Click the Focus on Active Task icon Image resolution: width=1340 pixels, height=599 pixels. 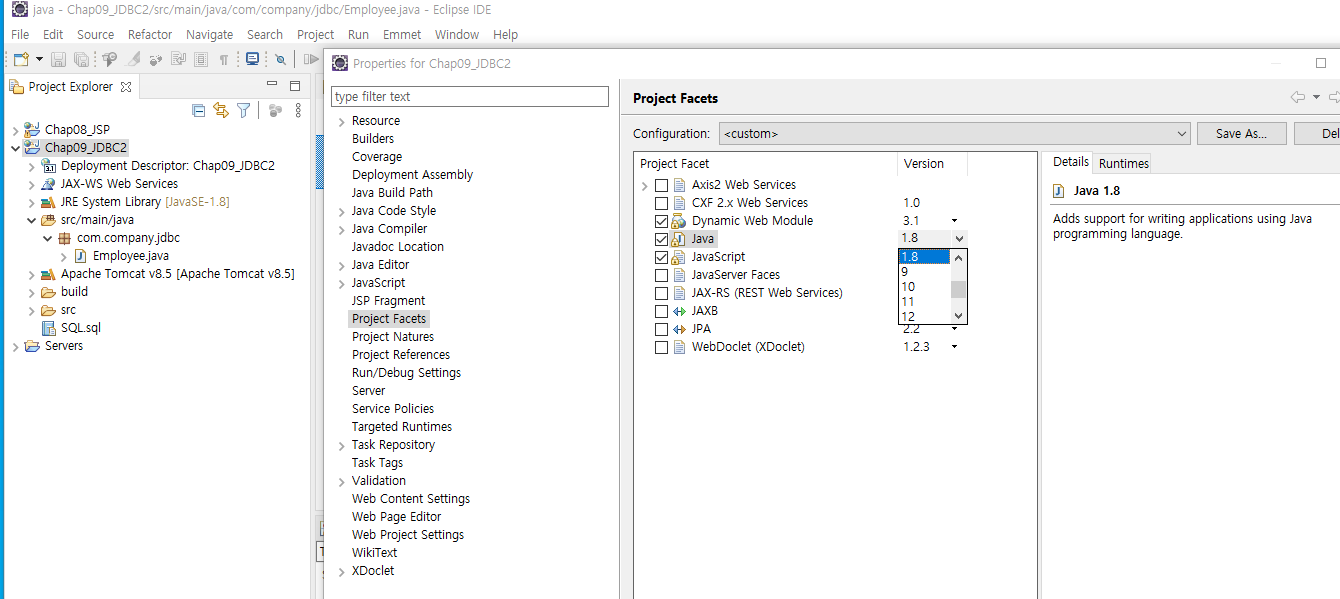pos(275,110)
